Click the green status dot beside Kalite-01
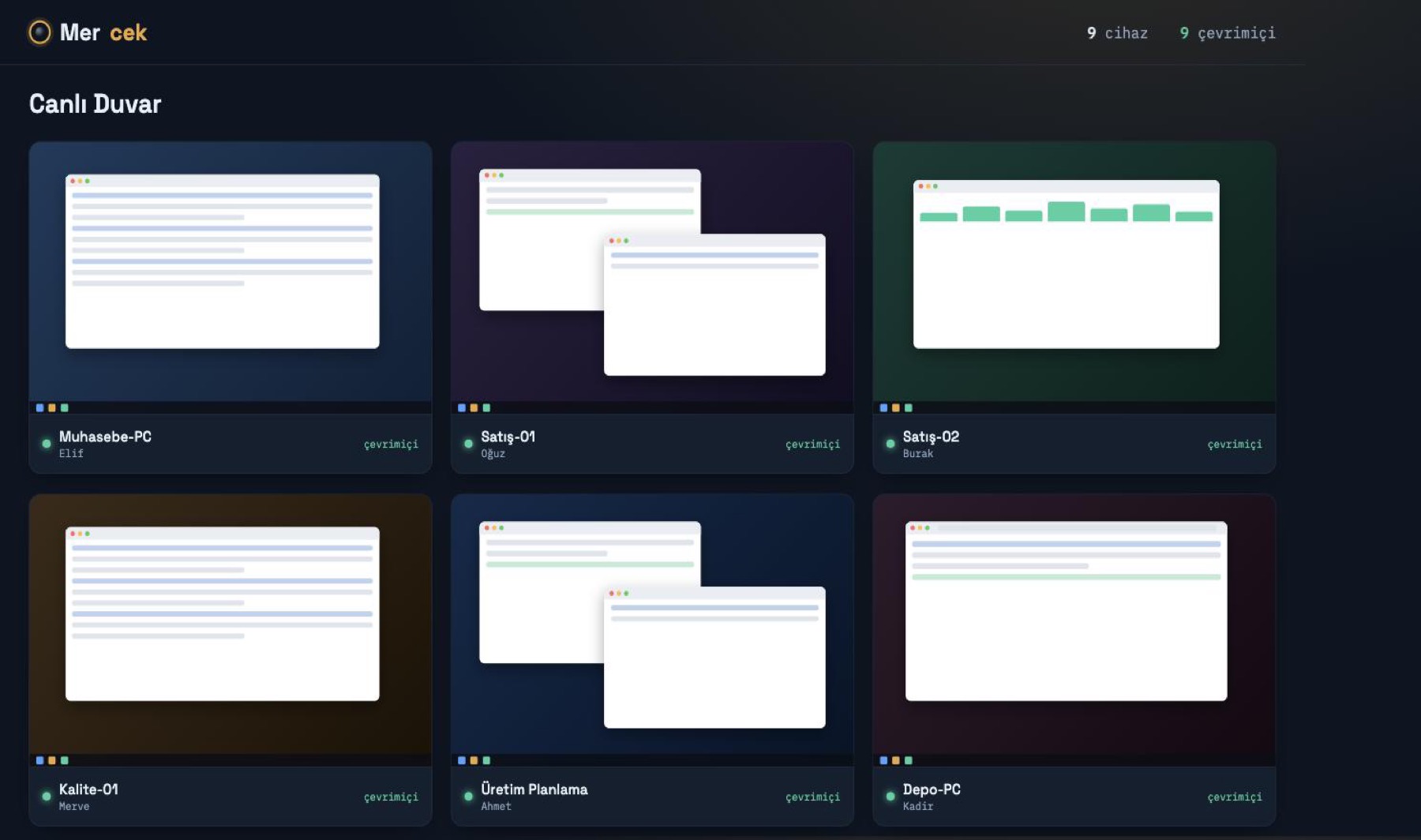This screenshot has width=1421, height=840. point(47,796)
